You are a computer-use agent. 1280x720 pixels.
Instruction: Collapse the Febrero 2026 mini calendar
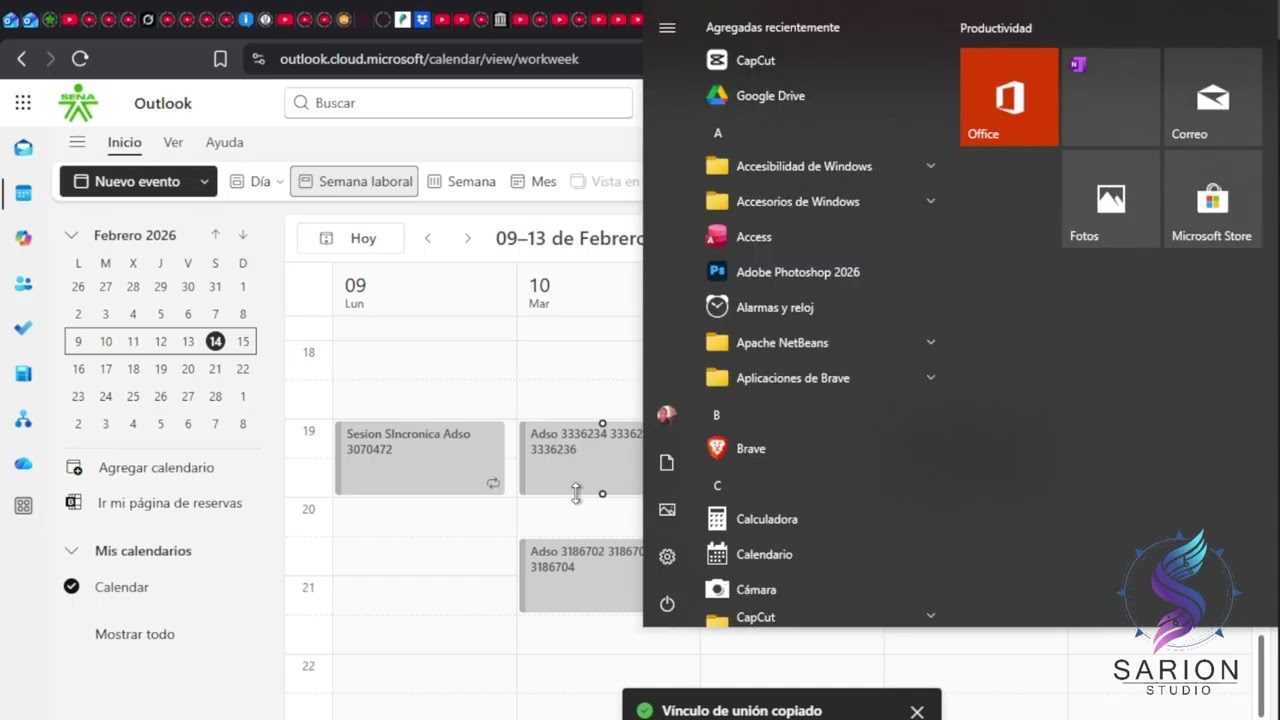[71, 235]
